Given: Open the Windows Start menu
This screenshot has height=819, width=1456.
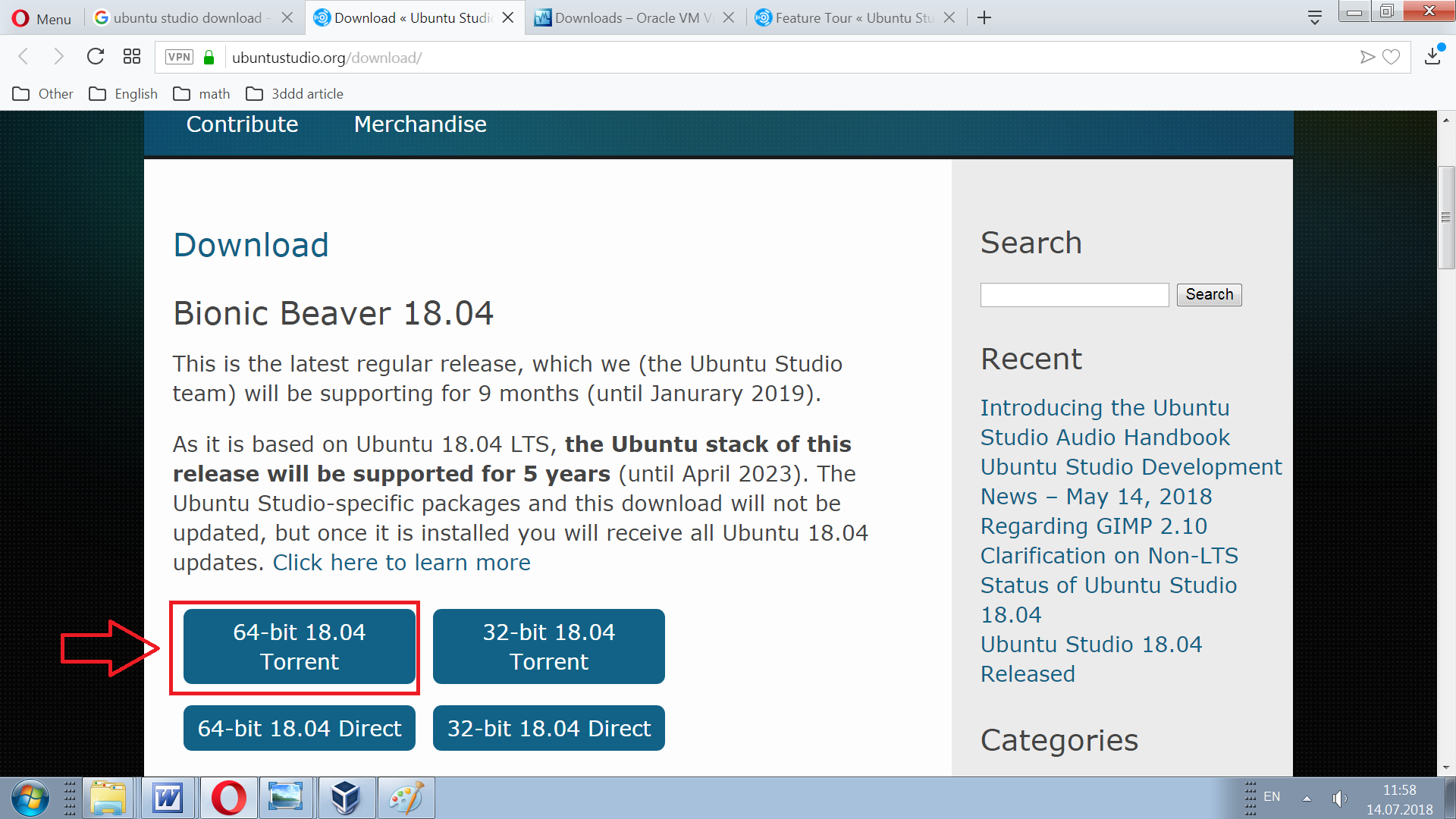Looking at the screenshot, I should pos(30,798).
